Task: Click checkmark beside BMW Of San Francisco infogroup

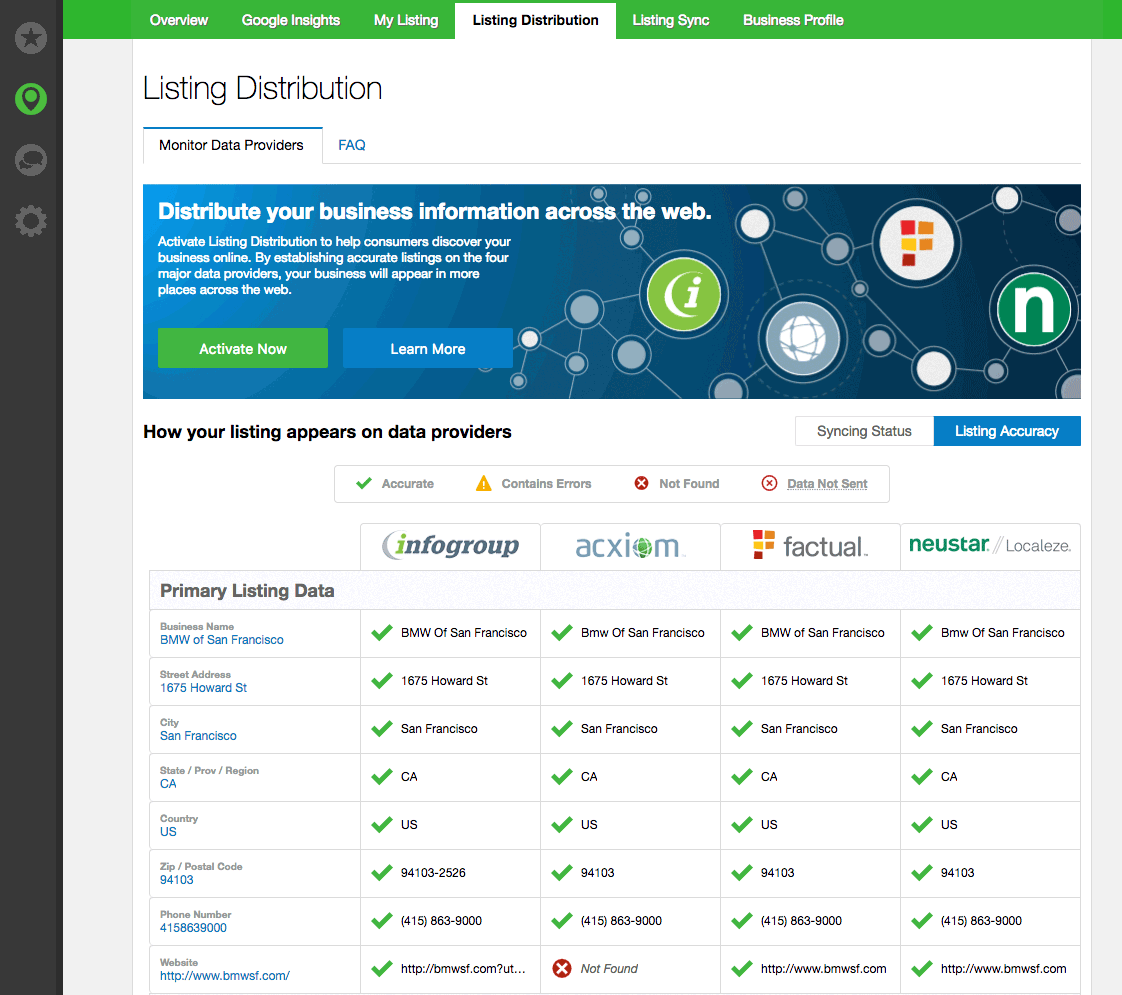Action: point(381,632)
